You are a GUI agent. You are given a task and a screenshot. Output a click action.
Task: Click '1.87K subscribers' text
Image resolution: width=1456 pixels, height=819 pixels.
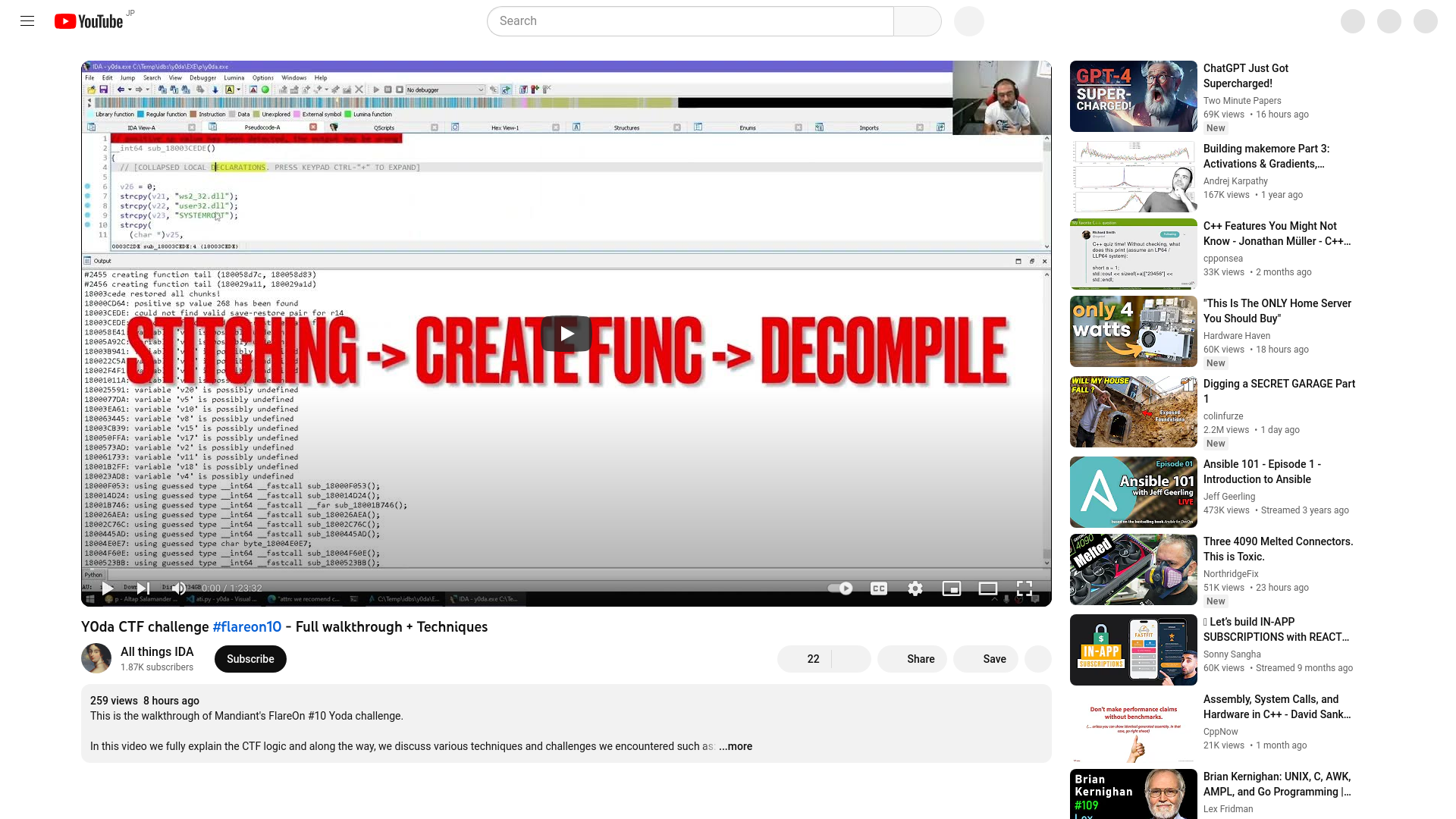pyautogui.click(x=157, y=667)
